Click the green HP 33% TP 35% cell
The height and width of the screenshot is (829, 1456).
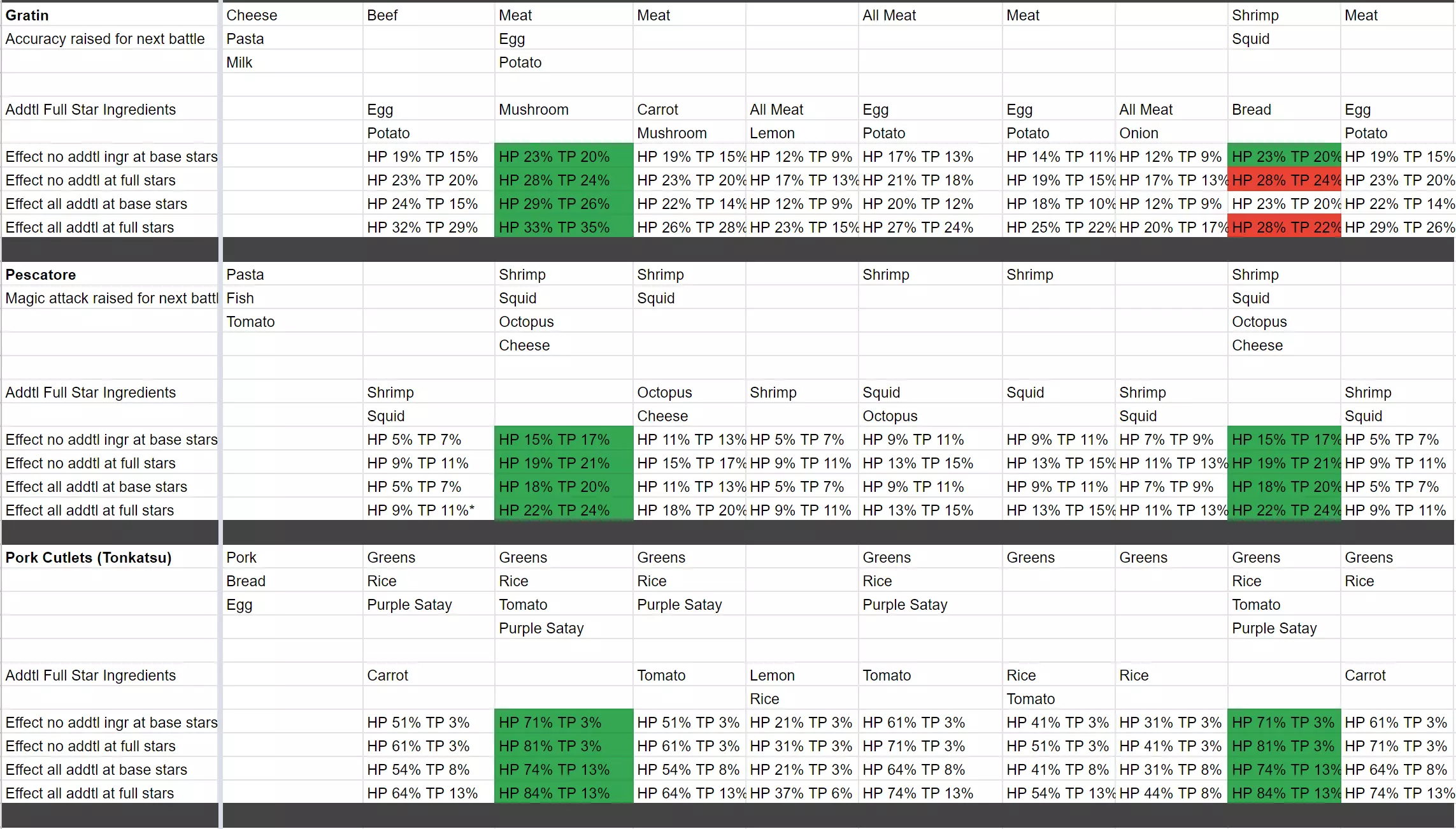(554, 227)
